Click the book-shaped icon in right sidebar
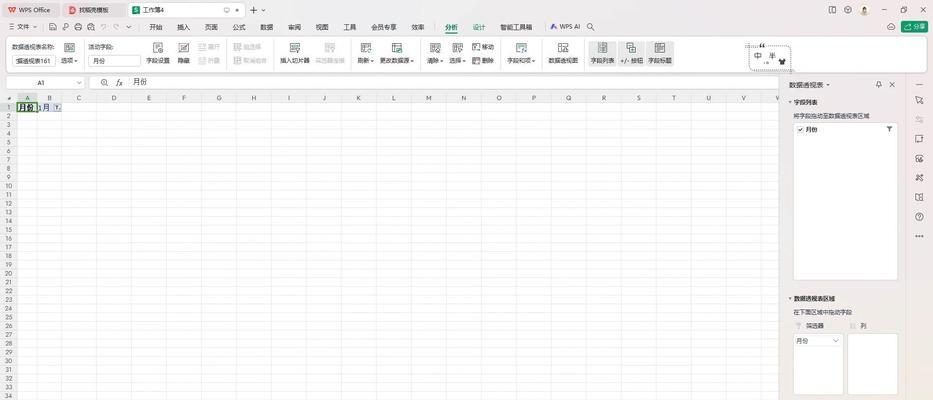Screen dimensions: 933x400 point(919,197)
